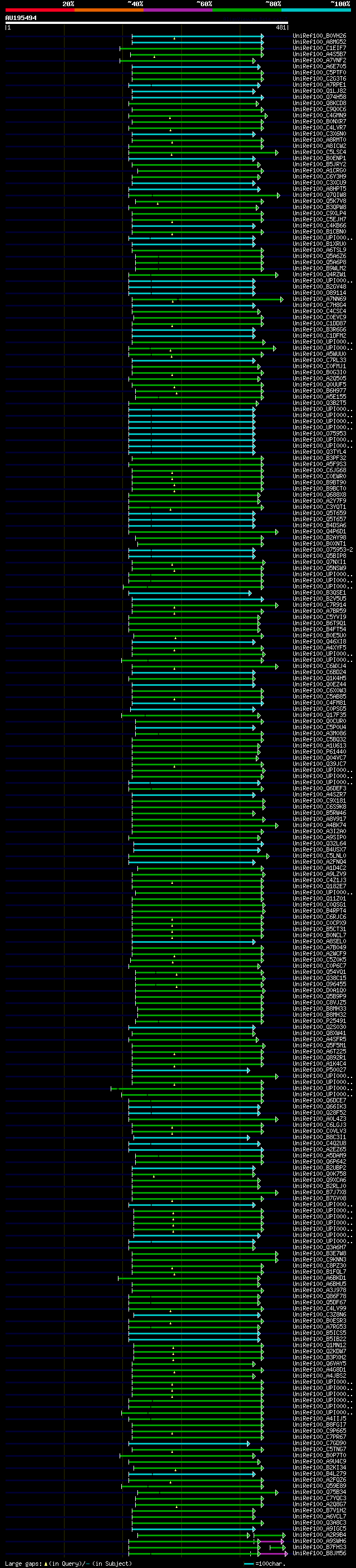Open the UniRef100_A7VNF2 hit
Image resolution: width=356 pixels, height=1568 pixels.
tap(319, 60)
